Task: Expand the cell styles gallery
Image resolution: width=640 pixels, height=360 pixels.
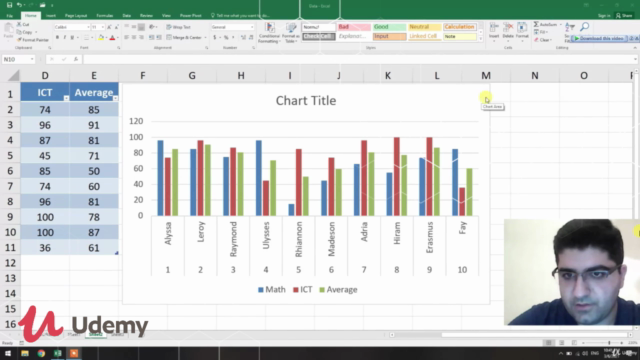Action: point(481,39)
